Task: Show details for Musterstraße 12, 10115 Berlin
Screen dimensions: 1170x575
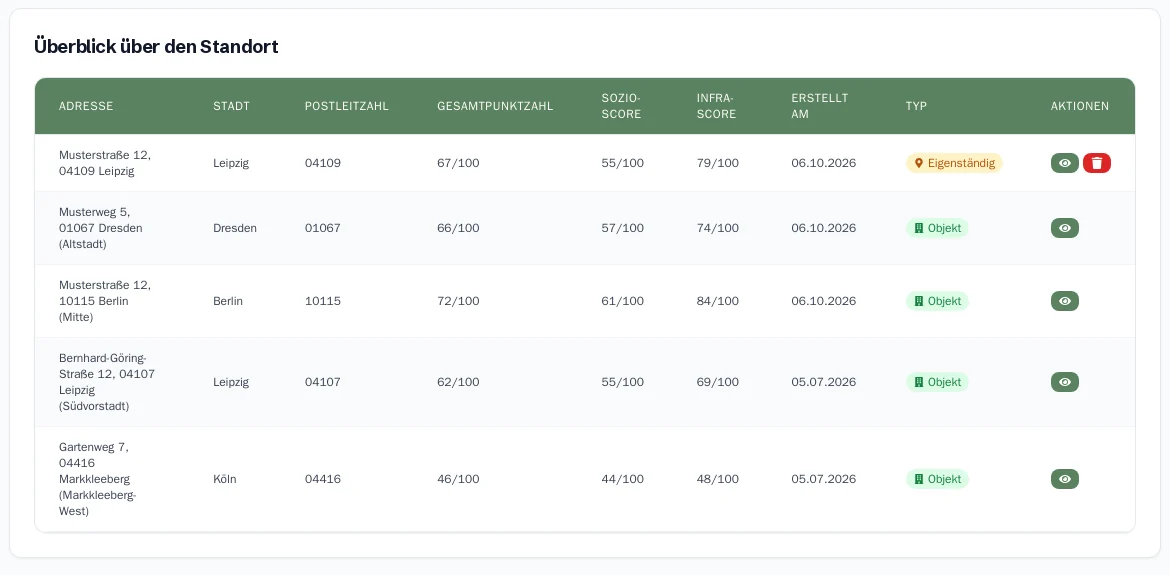Action: [1065, 301]
